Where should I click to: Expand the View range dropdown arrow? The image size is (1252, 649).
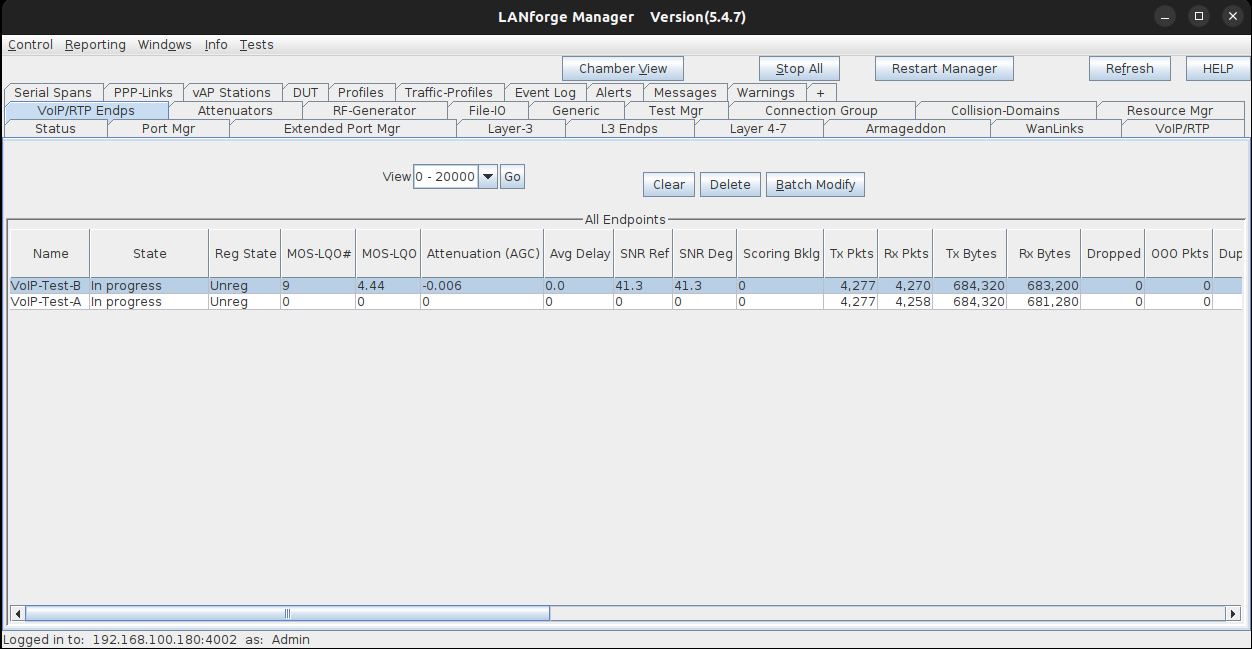click(488, 177)
